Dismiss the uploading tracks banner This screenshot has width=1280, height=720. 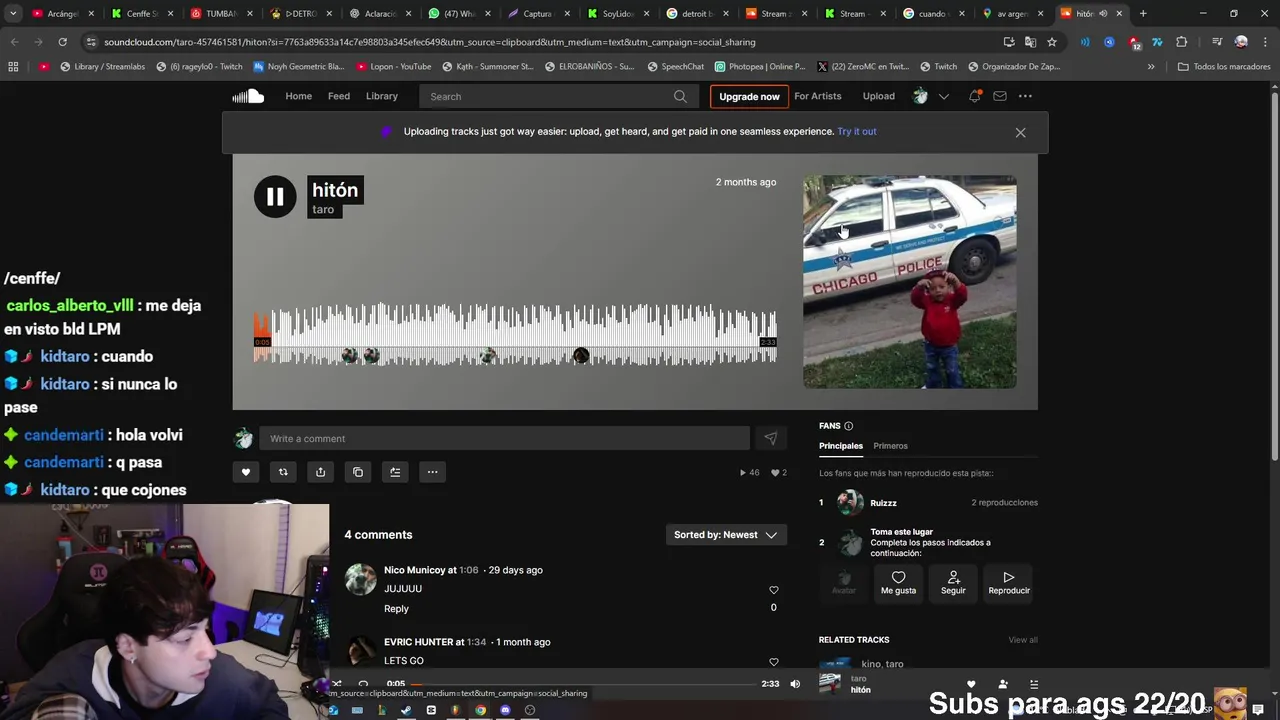(1020, 132)
